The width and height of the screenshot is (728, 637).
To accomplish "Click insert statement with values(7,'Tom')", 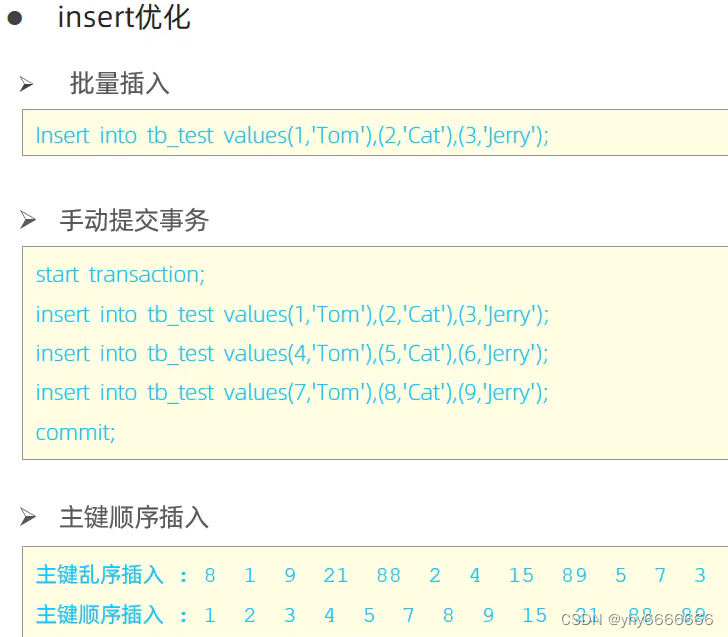I will coord(292,393).
